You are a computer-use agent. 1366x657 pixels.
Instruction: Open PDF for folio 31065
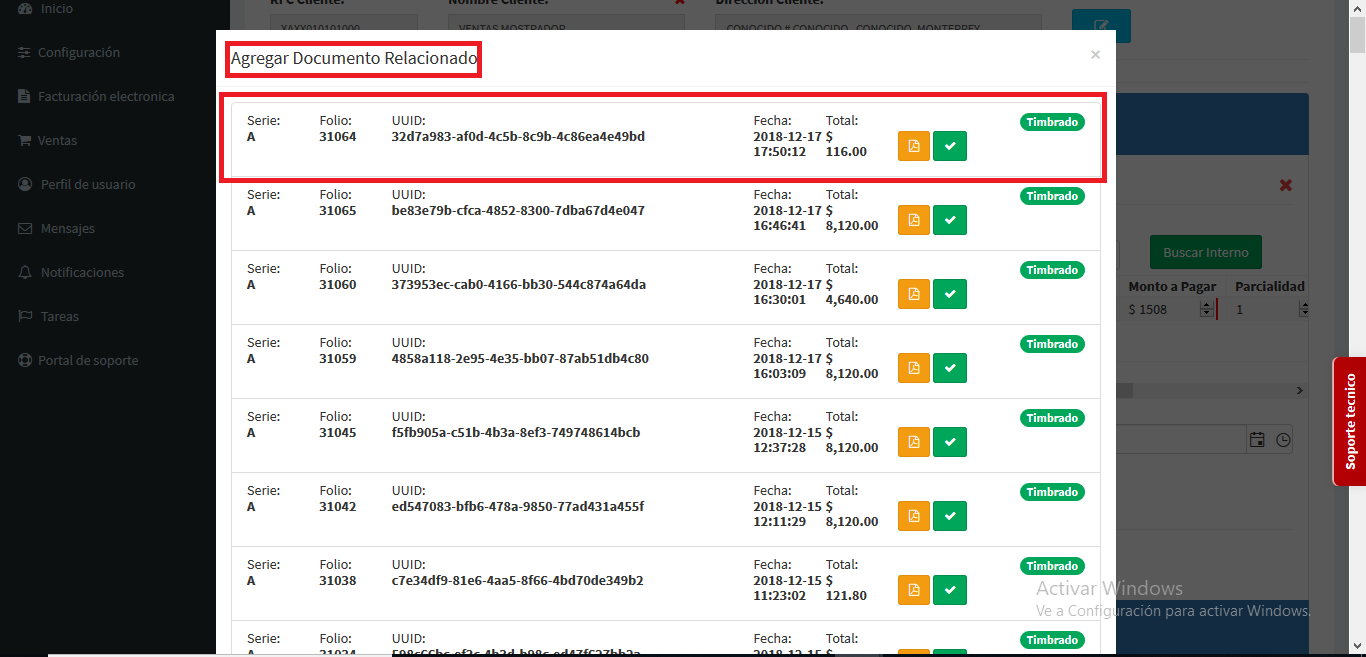coord(913,220)
